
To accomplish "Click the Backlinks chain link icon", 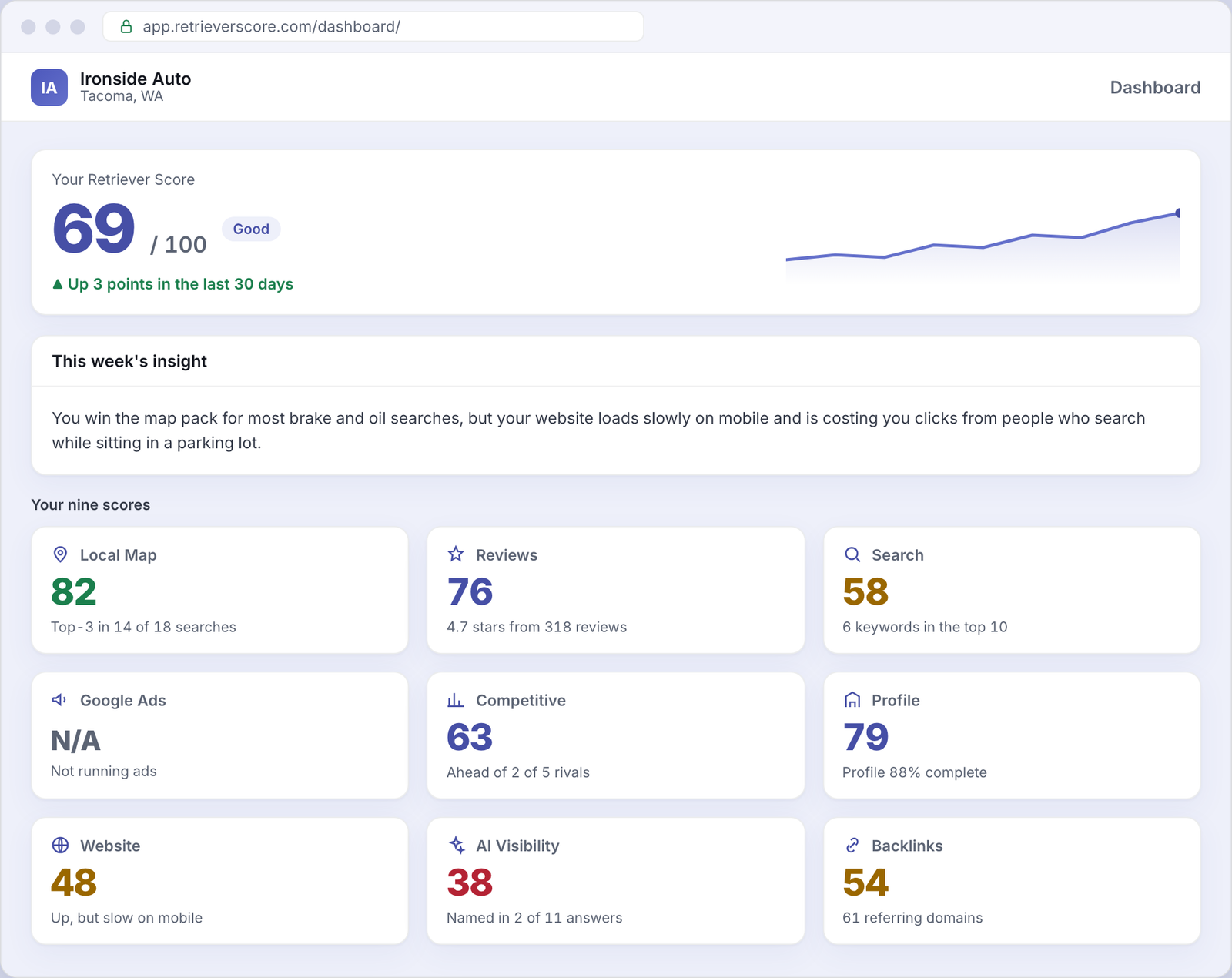I will tap(852, 845).
